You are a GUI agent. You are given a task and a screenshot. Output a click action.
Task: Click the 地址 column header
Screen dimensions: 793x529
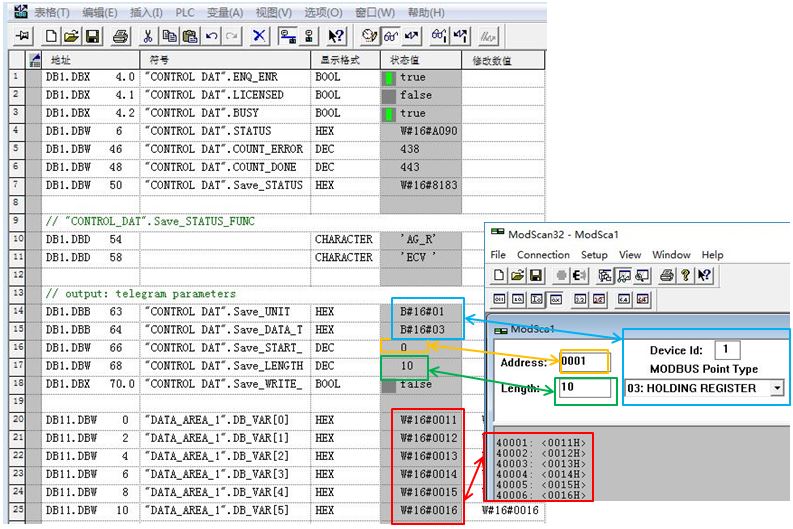click(x=91, y=60)
